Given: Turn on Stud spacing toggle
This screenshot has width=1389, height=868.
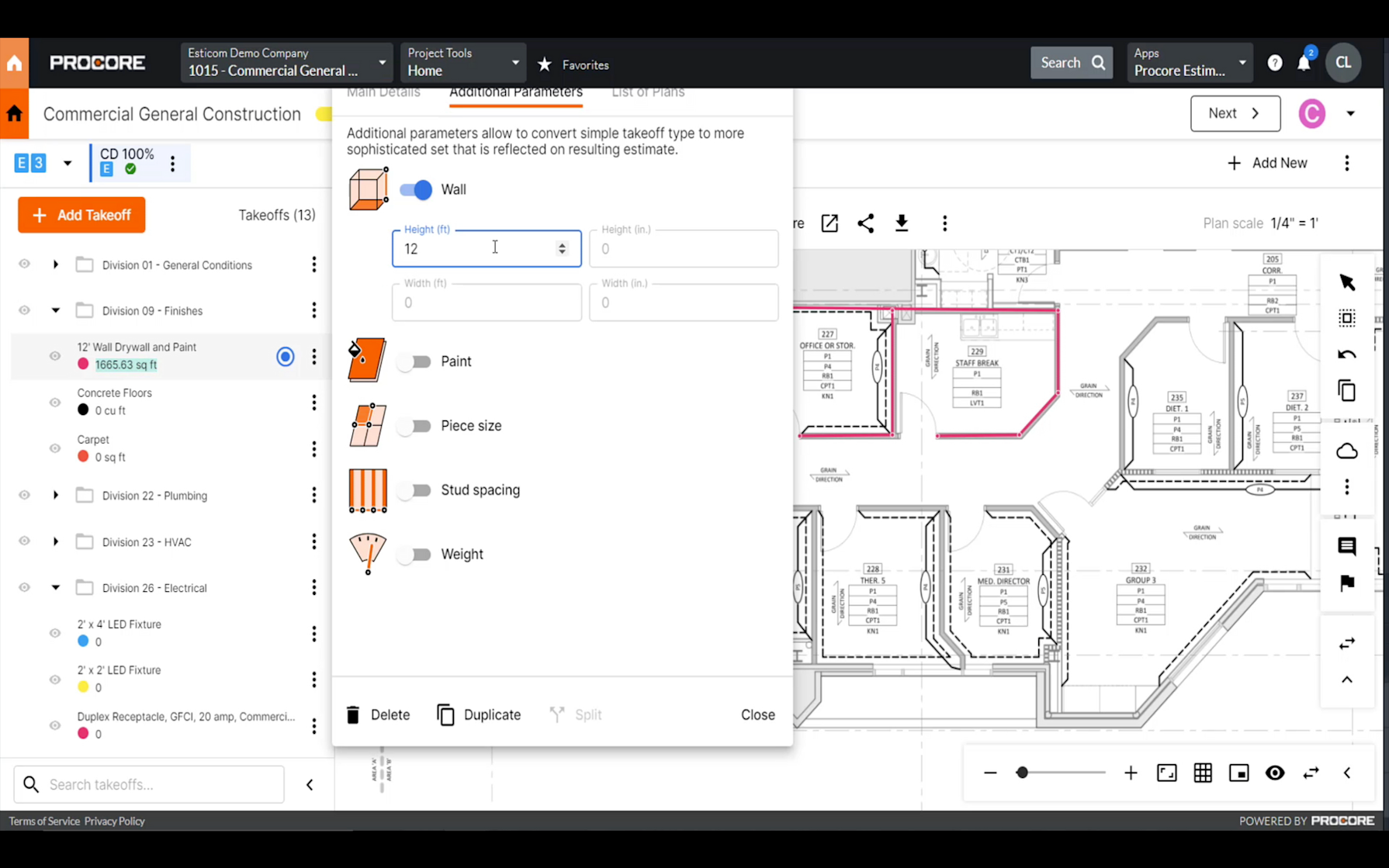Looking at the screenshot, I should (x=414, y=490).
